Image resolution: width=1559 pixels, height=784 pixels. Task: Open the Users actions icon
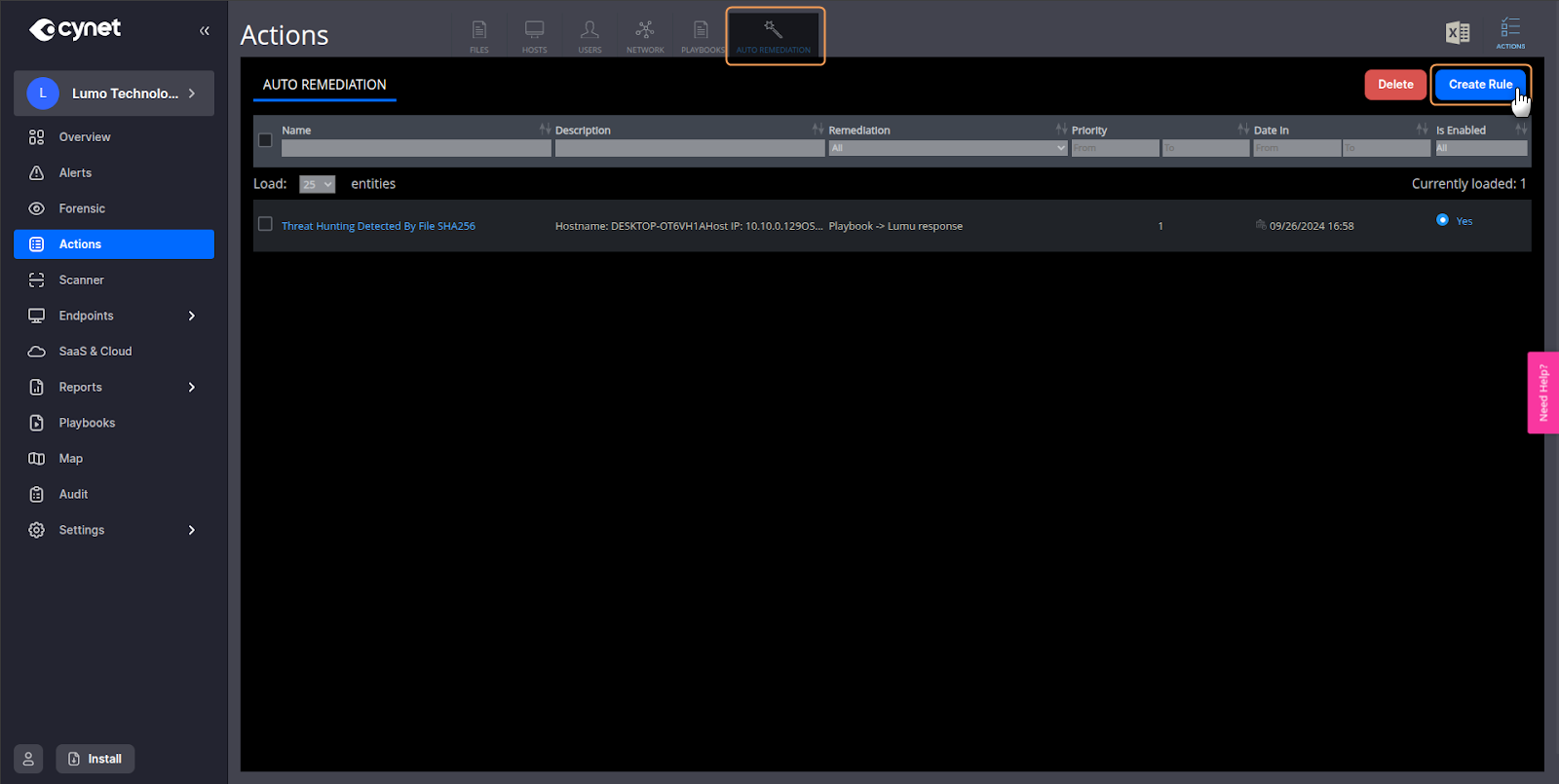pyautogui.click(x=589, y=35)
